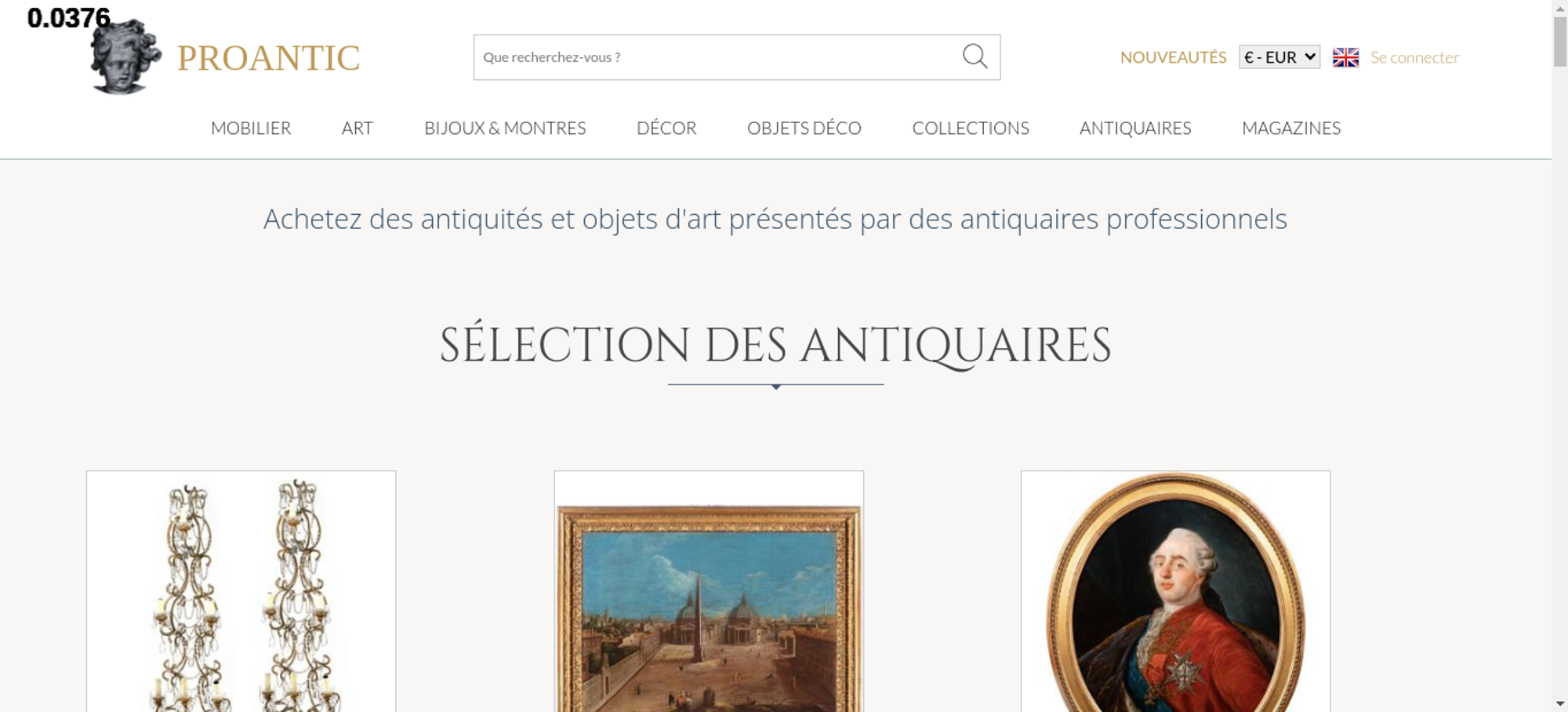
Task: Open the Piazza landscape painting thumbnail
Action: 709,591
